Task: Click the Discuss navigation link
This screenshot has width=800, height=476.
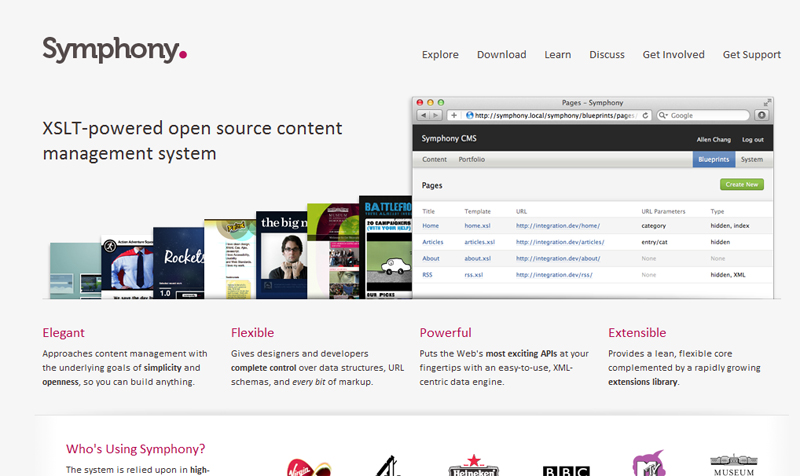Action: click(x=607, y=55)
